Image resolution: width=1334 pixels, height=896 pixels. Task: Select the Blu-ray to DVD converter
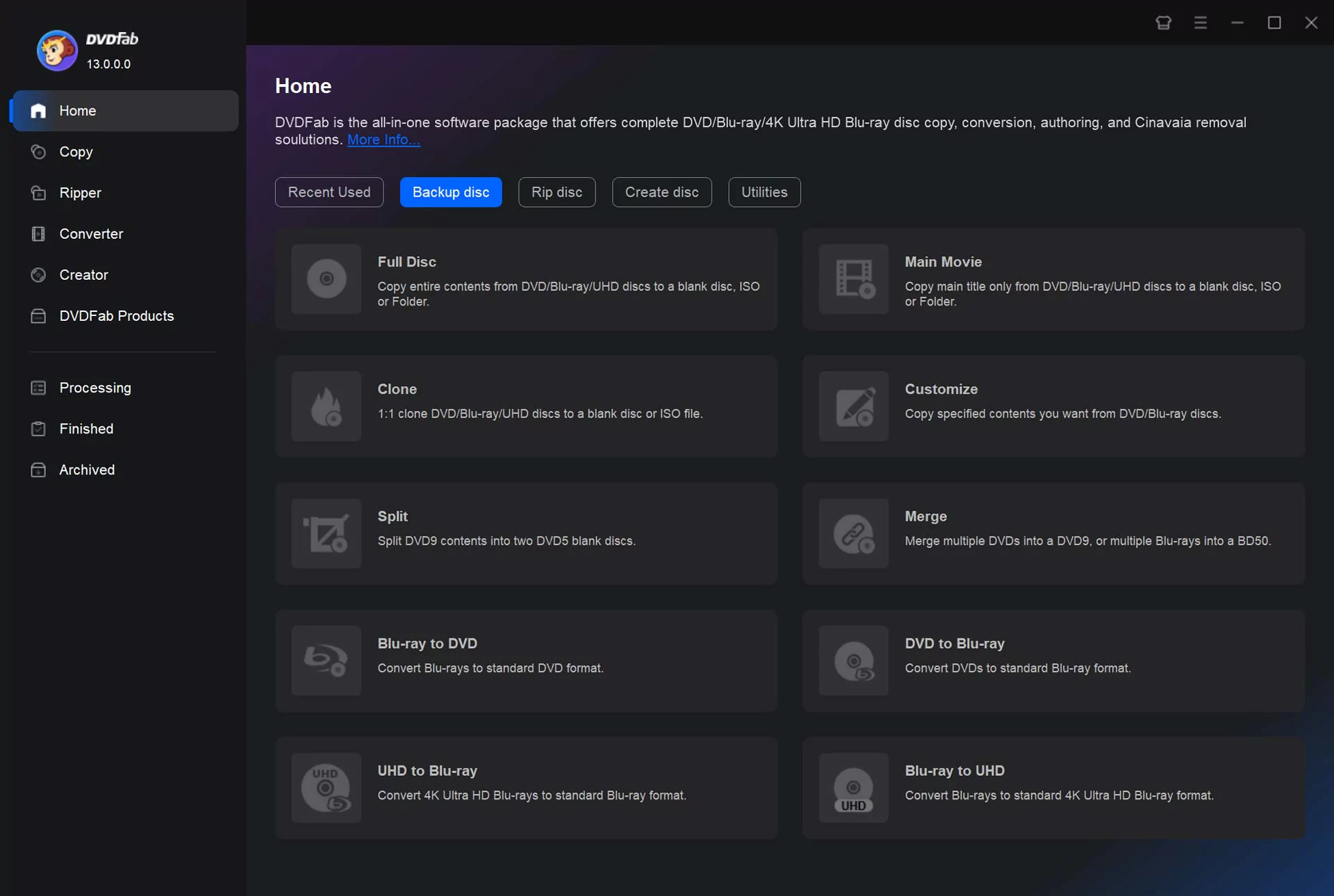point(526,661)
